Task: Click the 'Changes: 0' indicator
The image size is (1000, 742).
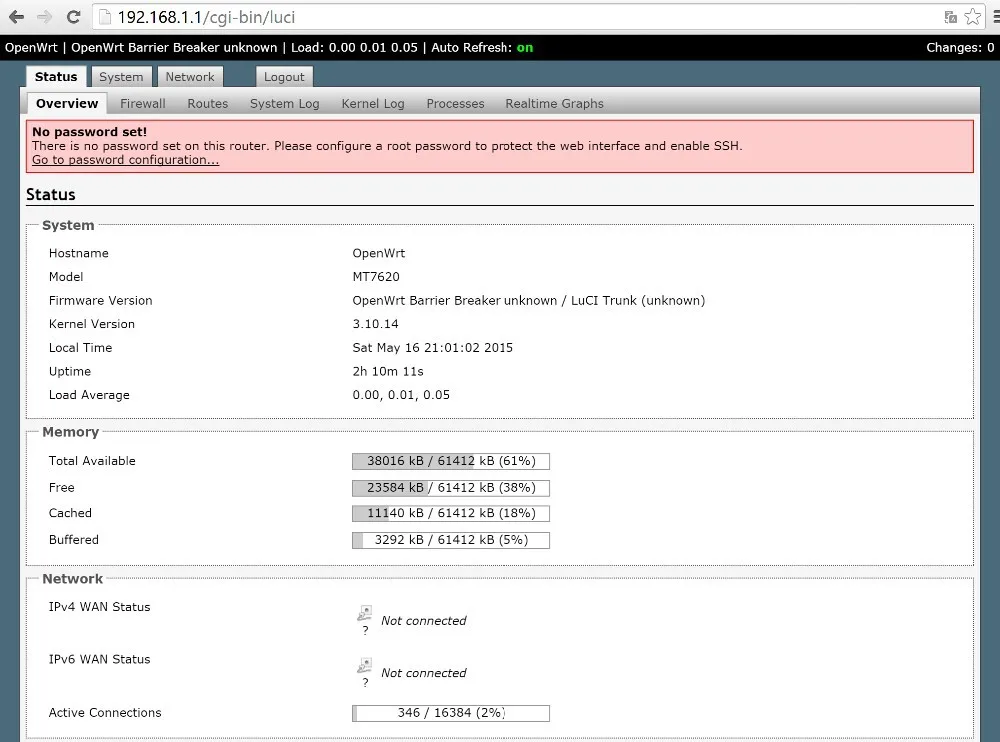Action: click(960, 48)
